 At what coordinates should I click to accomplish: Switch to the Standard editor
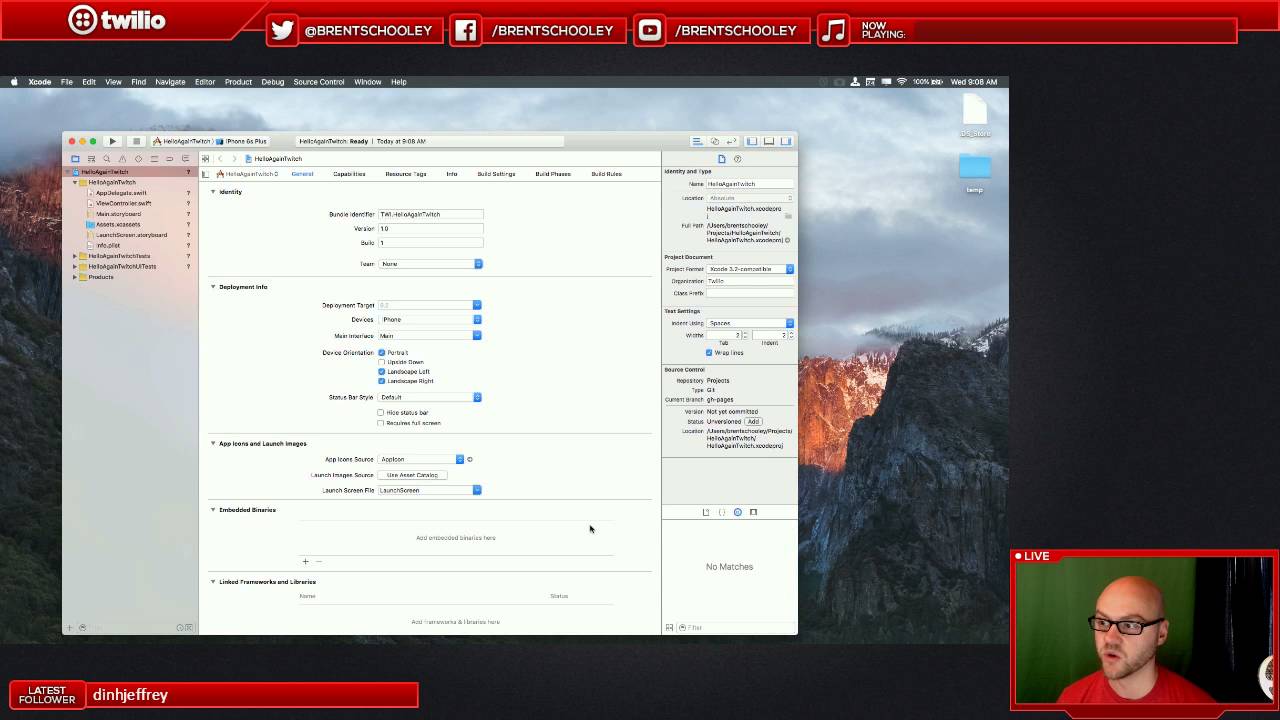click(x=697, y=141)
